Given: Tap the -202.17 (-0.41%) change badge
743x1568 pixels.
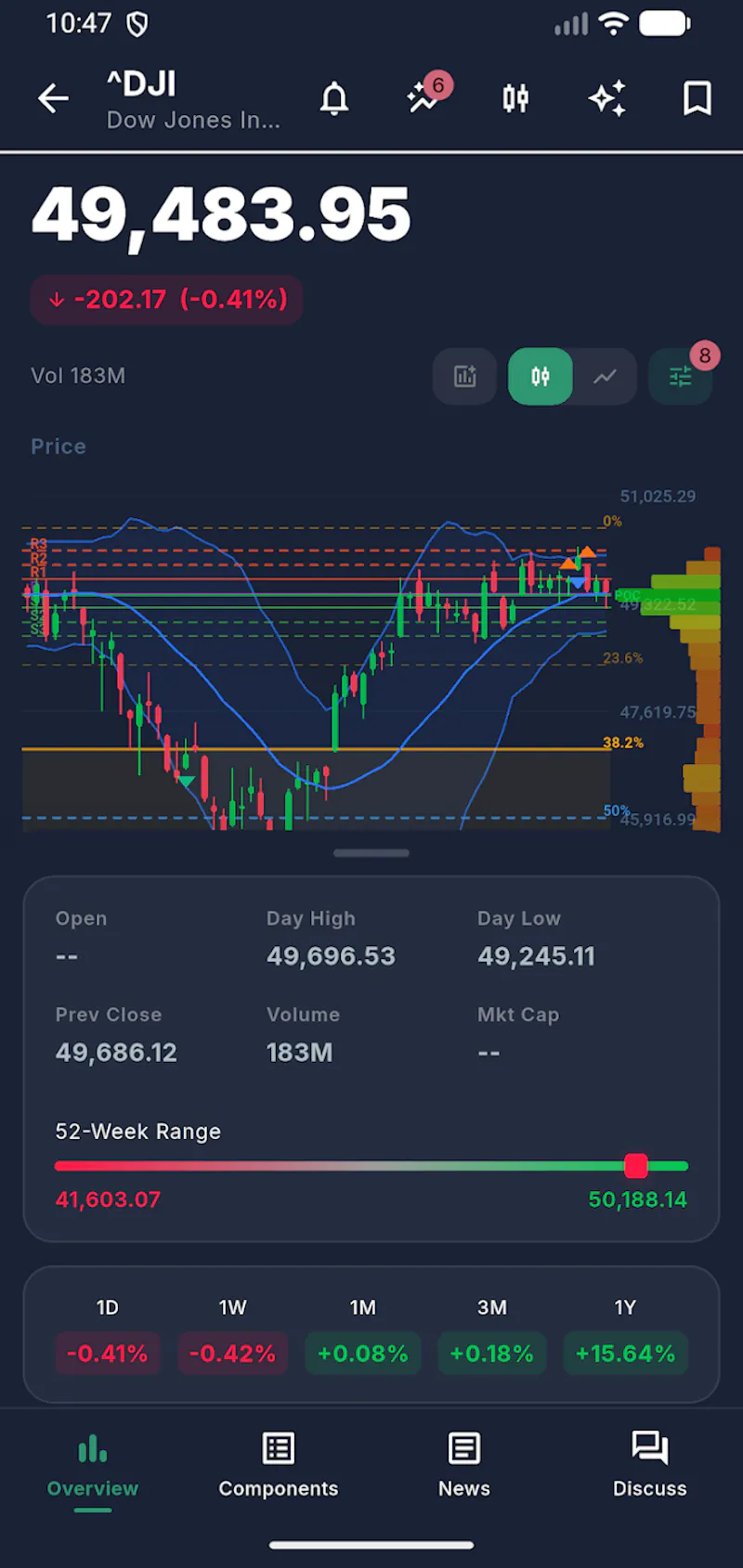Looking at the screenshot, I should (167, 300).
